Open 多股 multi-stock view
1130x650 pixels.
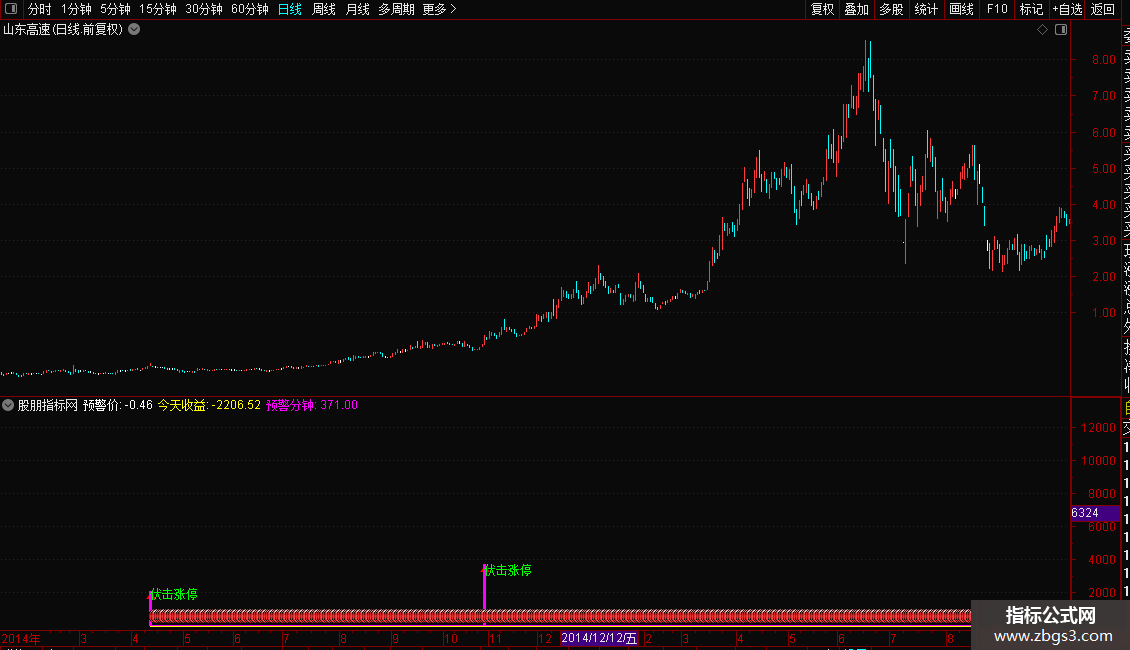point(891,9)
